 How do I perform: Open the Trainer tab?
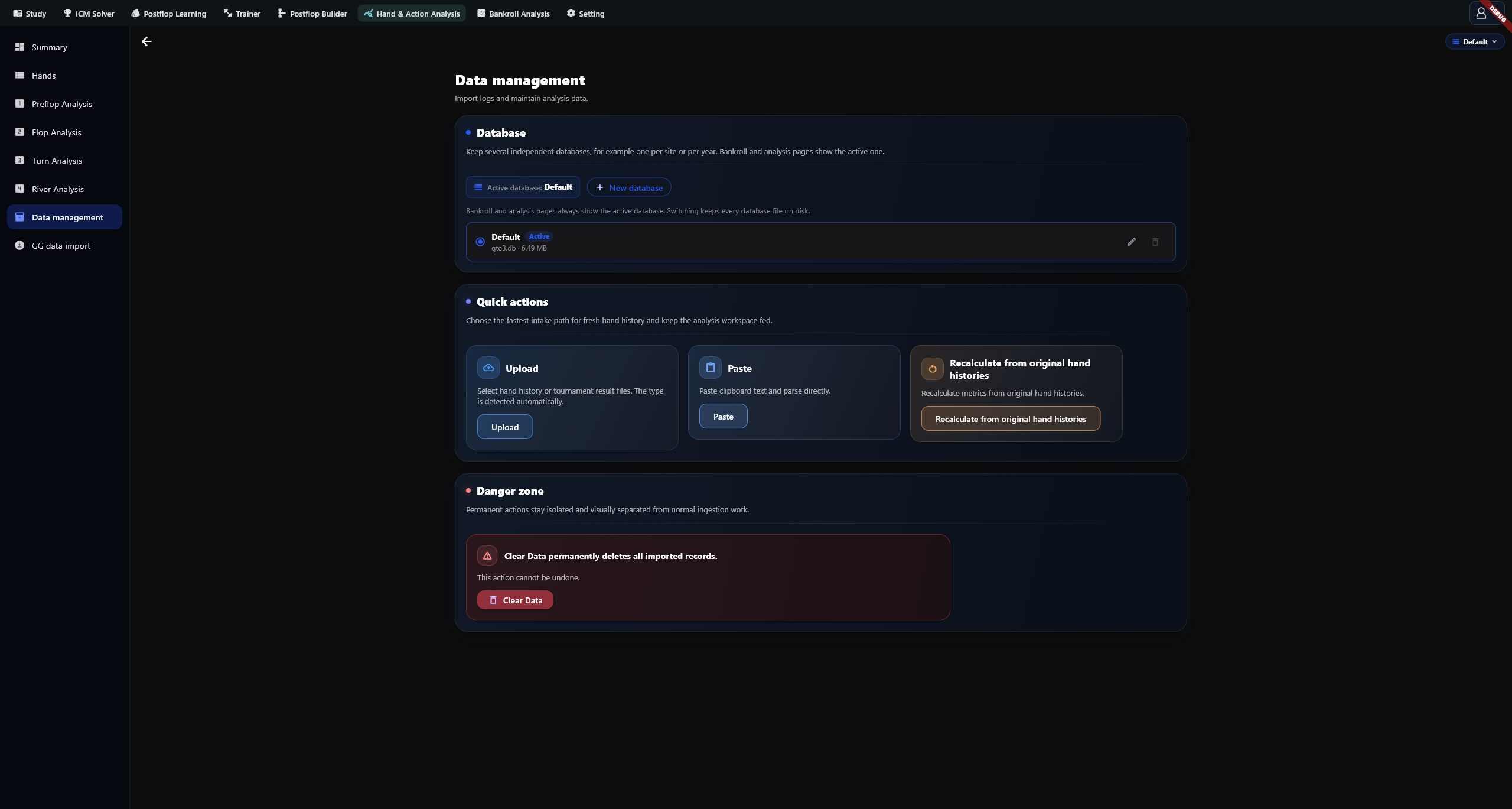tap(242, 13)
